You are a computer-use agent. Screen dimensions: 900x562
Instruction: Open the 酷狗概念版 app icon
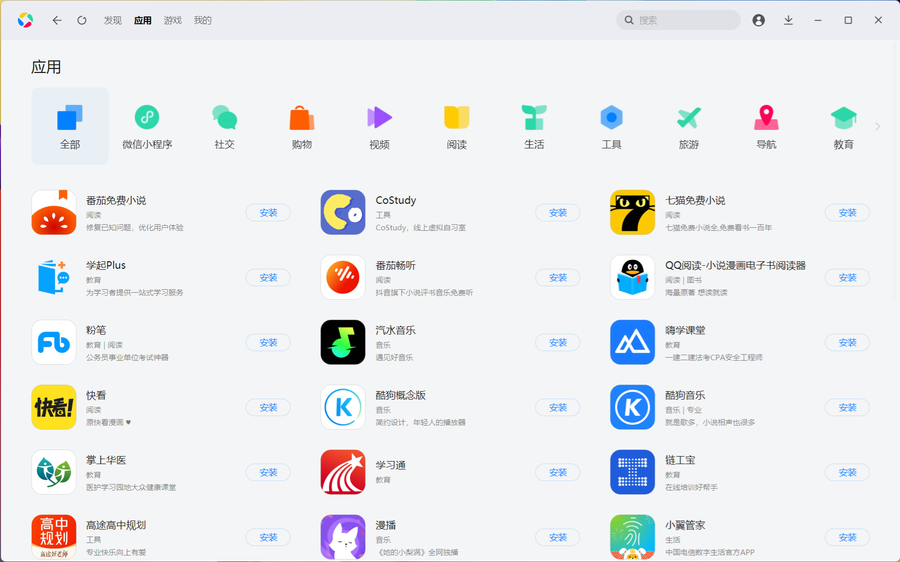point(343,407)
